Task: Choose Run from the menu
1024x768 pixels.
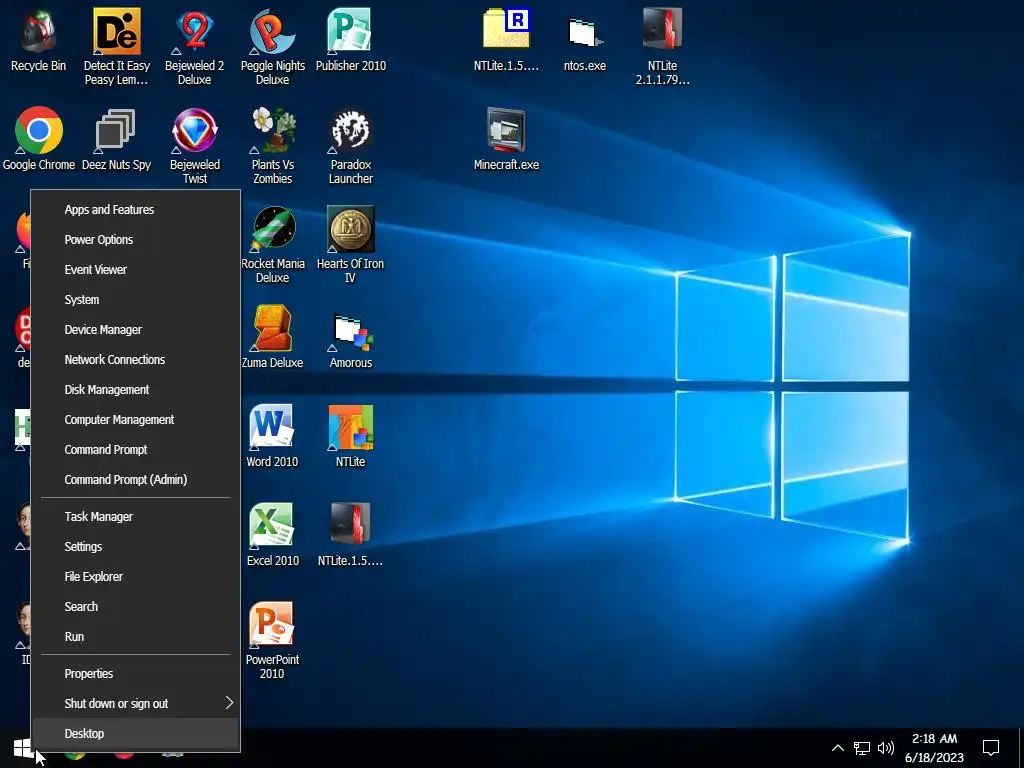Action: pyautogui.click(x=136, y=637)
